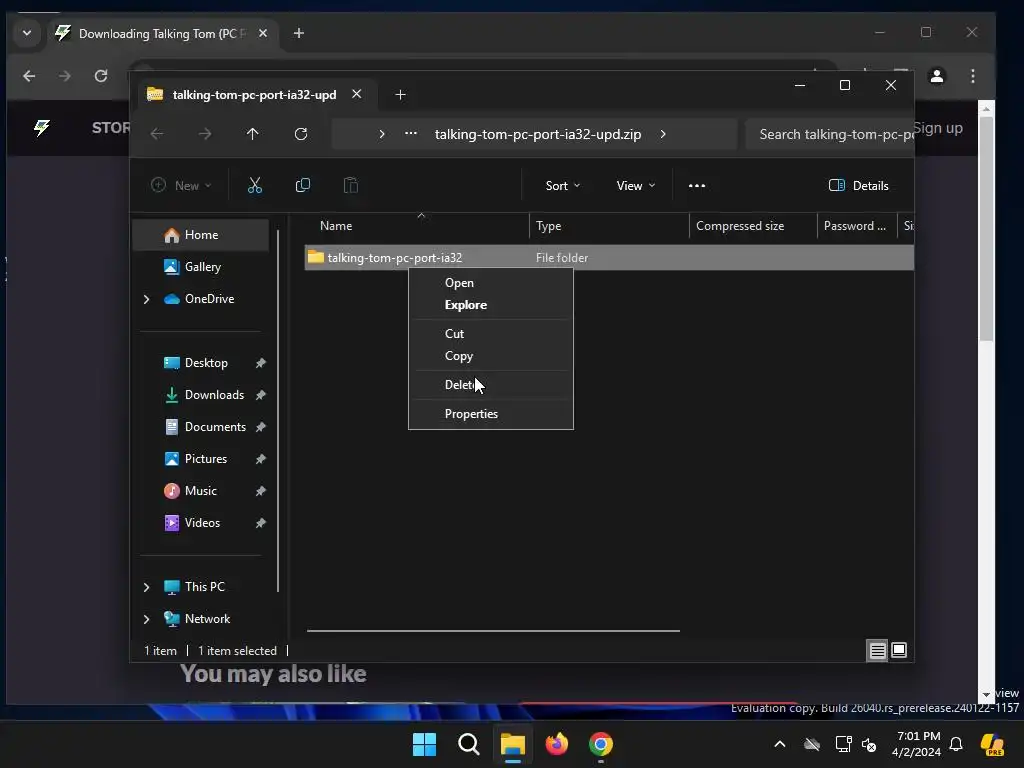Open Gallery in navigation pane
This screenshot has height=768, width=1024.
point(200,266)
